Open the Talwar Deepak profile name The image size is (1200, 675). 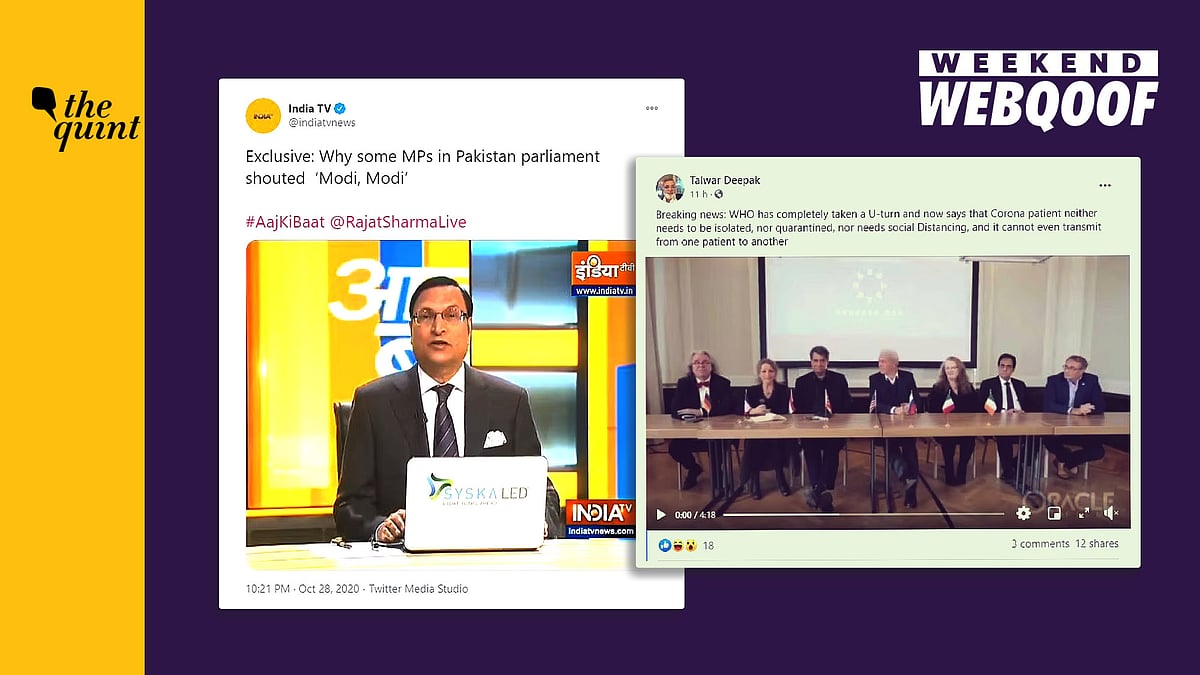tap(724, 181)
